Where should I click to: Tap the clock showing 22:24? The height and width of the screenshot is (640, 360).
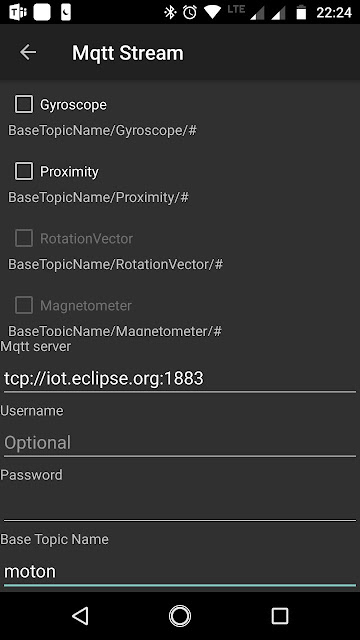[x=334, y=13]
